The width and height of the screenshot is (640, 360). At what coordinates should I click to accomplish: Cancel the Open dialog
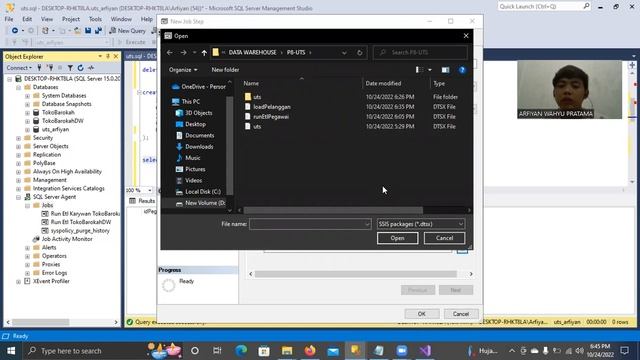click(x=444, y=238)
